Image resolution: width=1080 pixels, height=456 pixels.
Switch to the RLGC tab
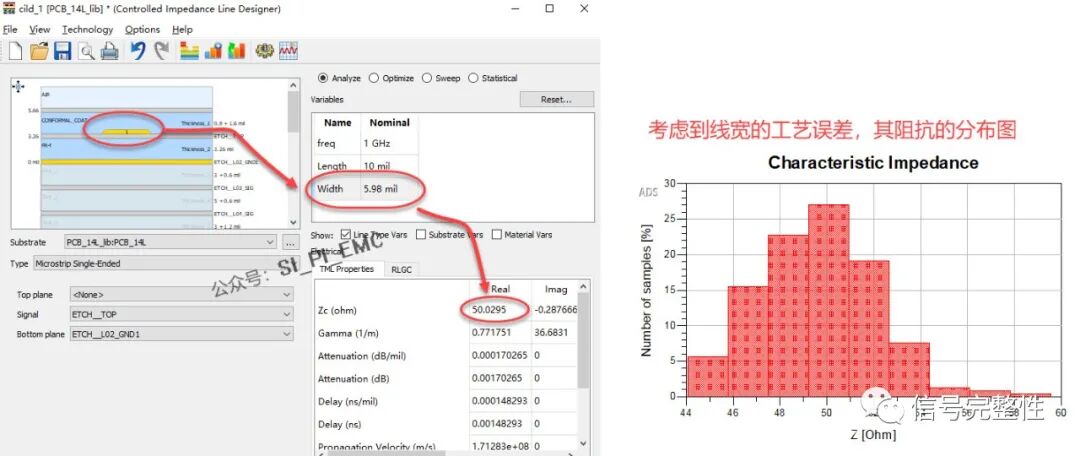tap(401, 269)
